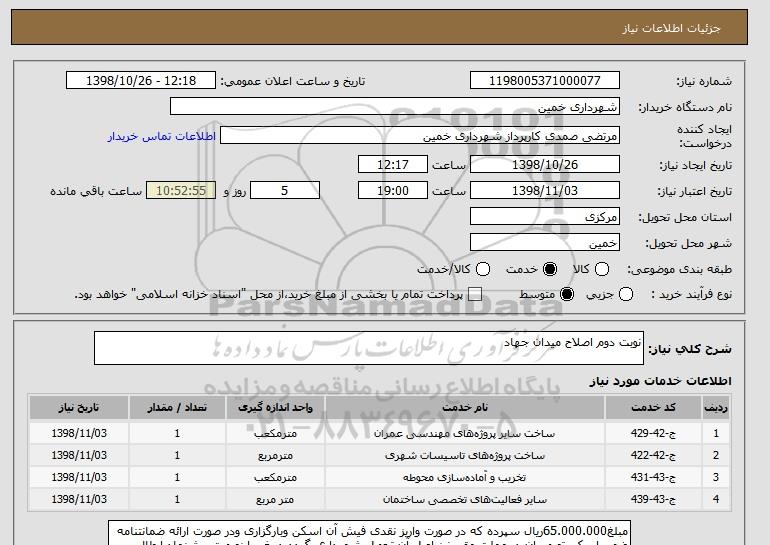Click the ردیف column header
Screen dimensions: 770x545
click(716, 408)
